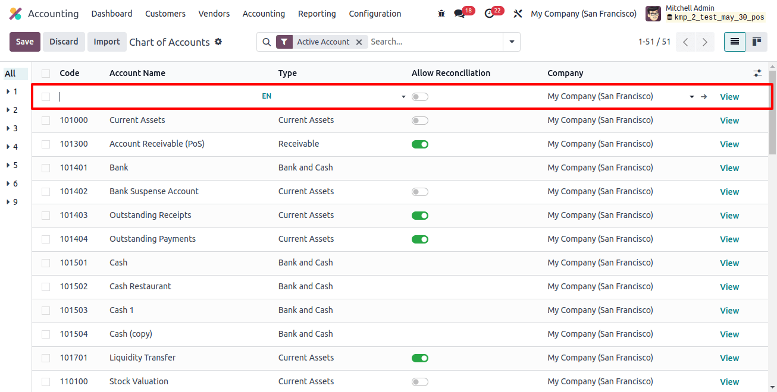Disable reconciliation for Outstanding Payments
The width and height of the screenshot is (777, 392).
[x=420, y=239]
